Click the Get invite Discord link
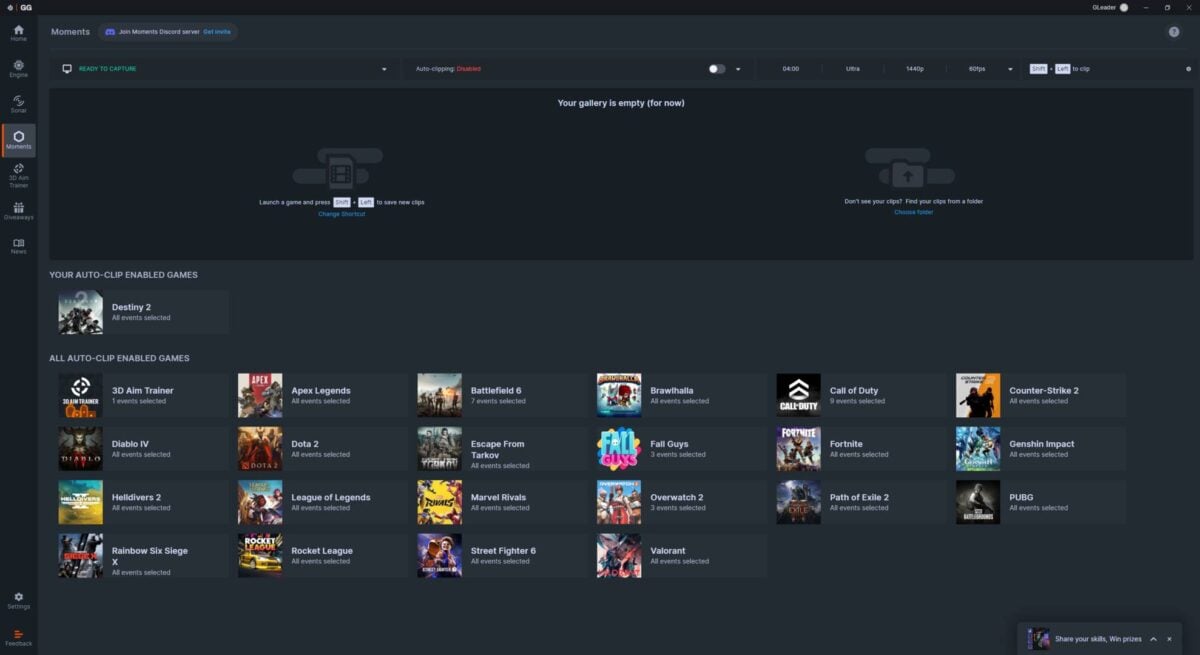The height and width of the screenshot is (655, 1200). tap(216, 32)
